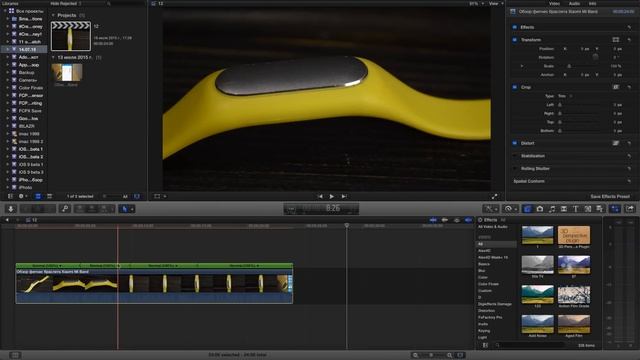Viewport: 640px width, 360px height.
Task: Click the timeline history back arrow
Action: [x=7, y=220]
